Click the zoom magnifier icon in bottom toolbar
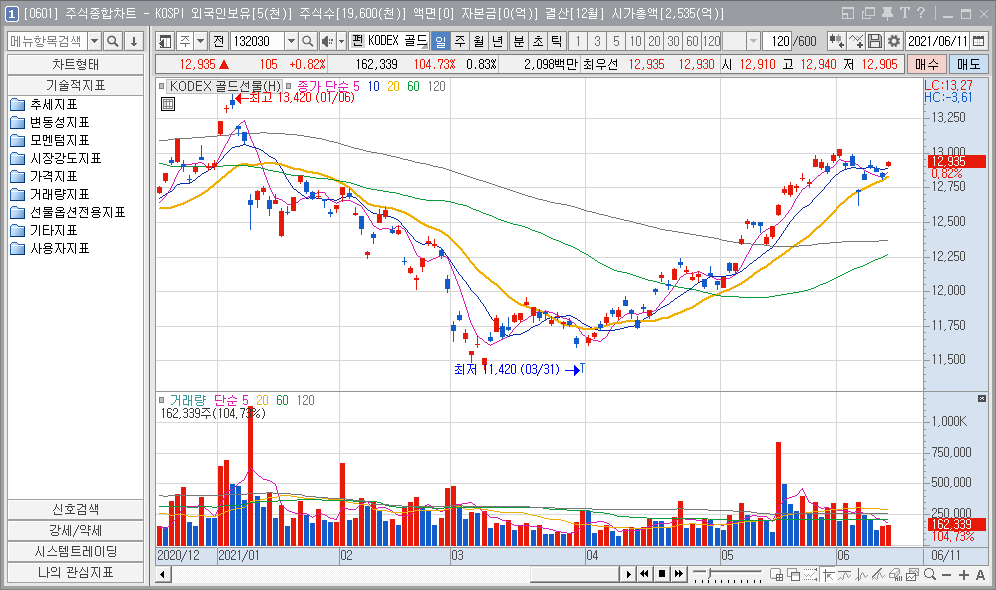 [x=930, y=574]
